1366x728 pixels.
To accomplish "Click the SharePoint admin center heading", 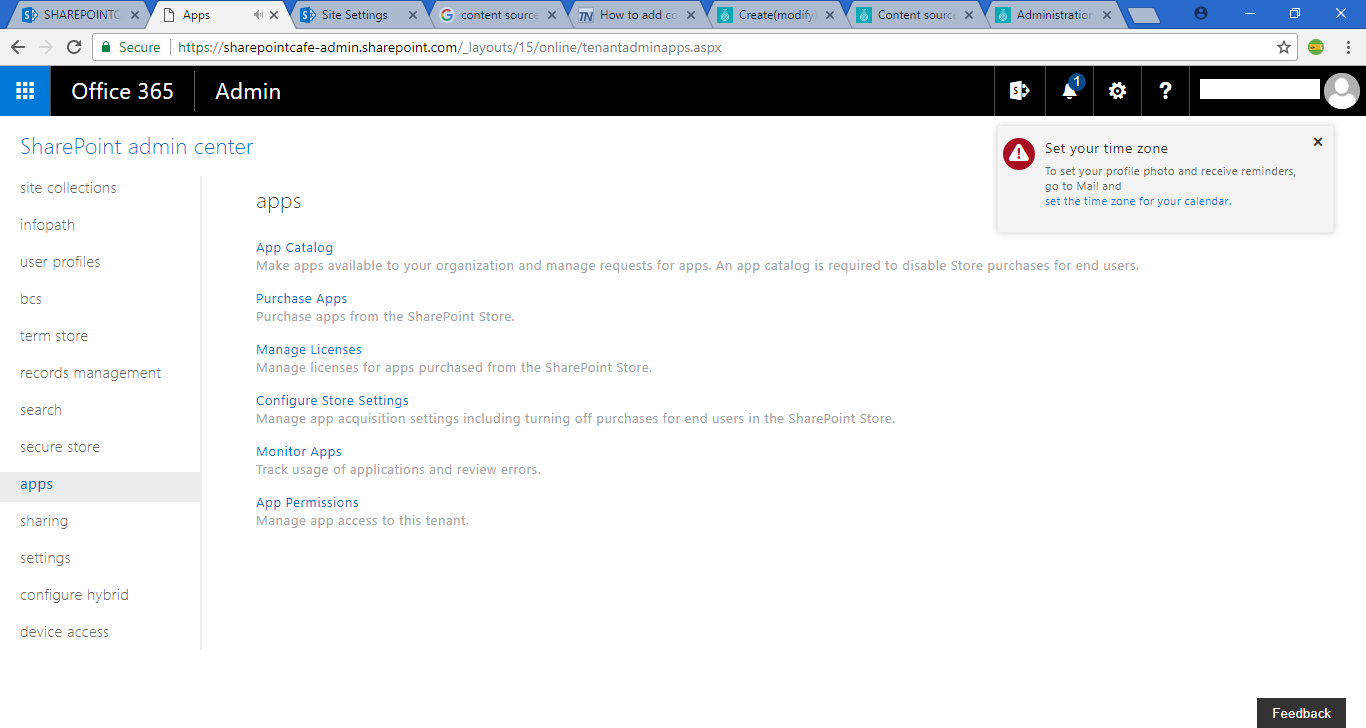I will pyautogui.click(x=137, y=147).
